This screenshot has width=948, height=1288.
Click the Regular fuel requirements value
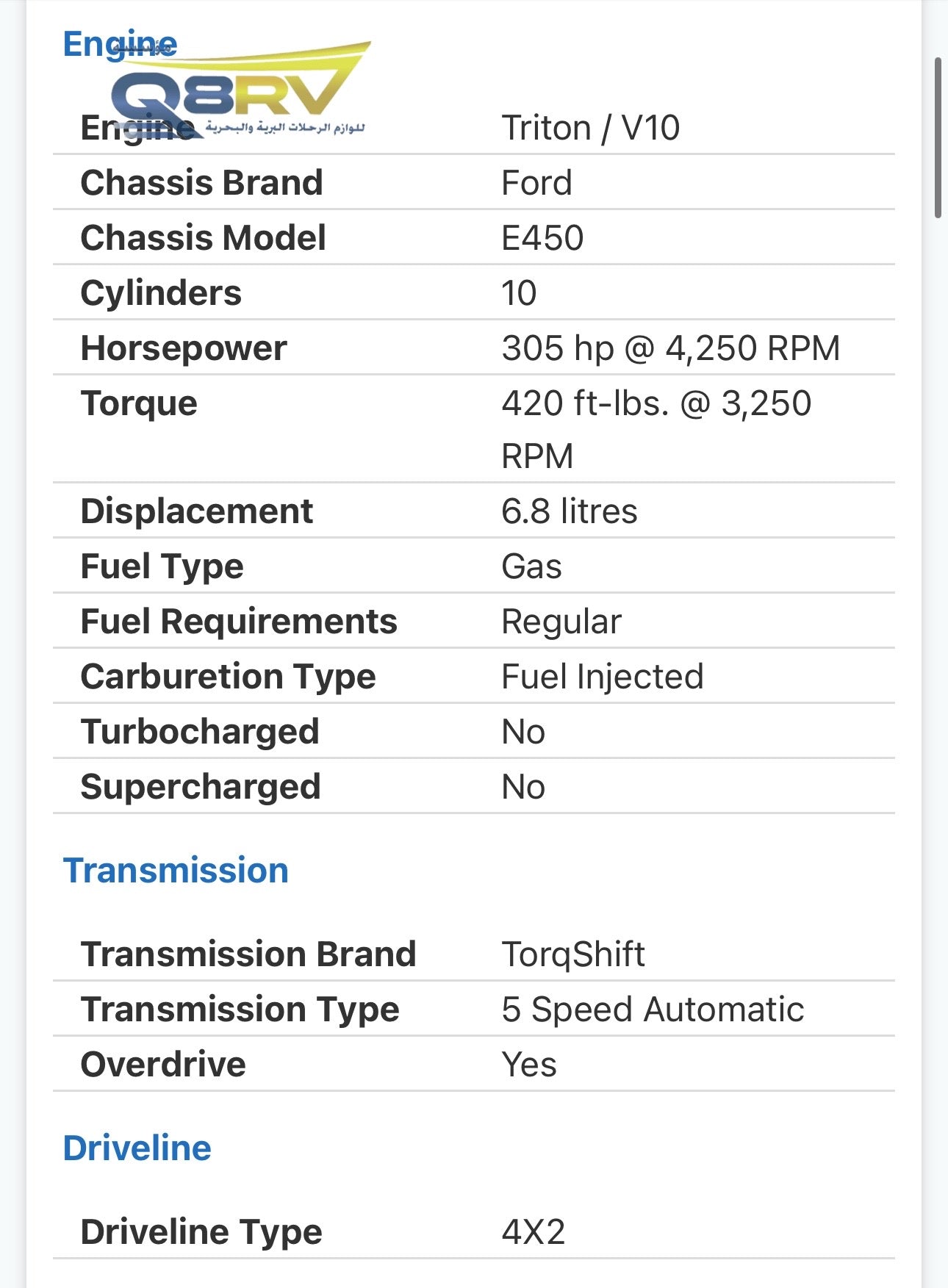(x=561, y=622)
